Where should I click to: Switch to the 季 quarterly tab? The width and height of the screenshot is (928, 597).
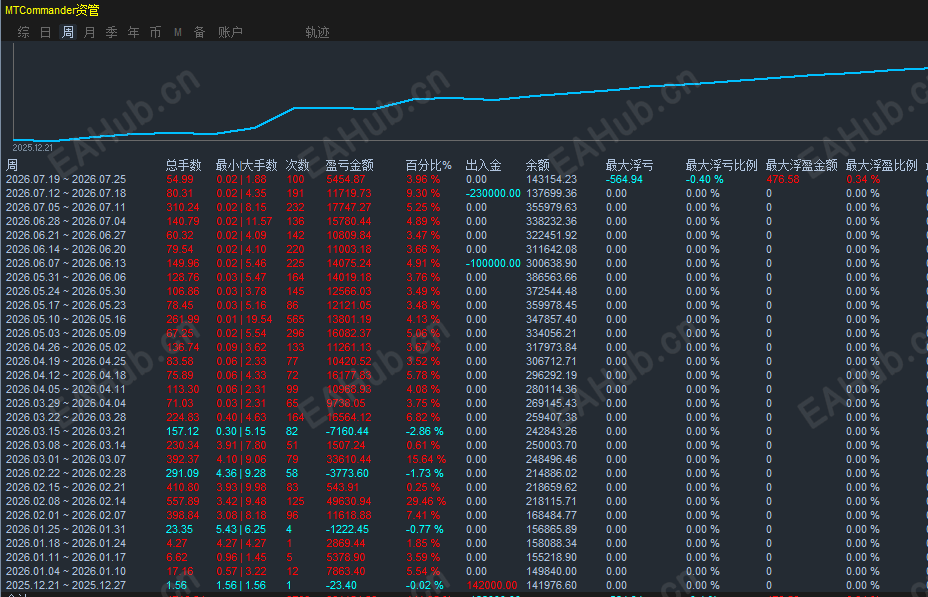click(x=111, y=32)
